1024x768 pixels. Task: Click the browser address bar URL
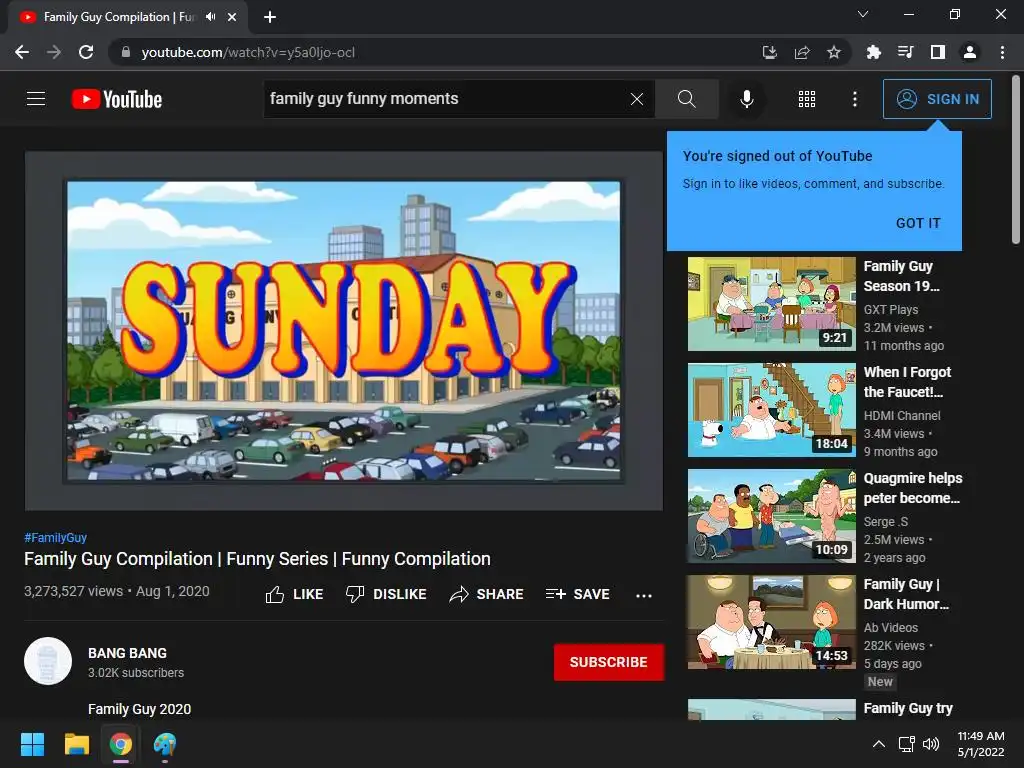click(x=248, y=52)
